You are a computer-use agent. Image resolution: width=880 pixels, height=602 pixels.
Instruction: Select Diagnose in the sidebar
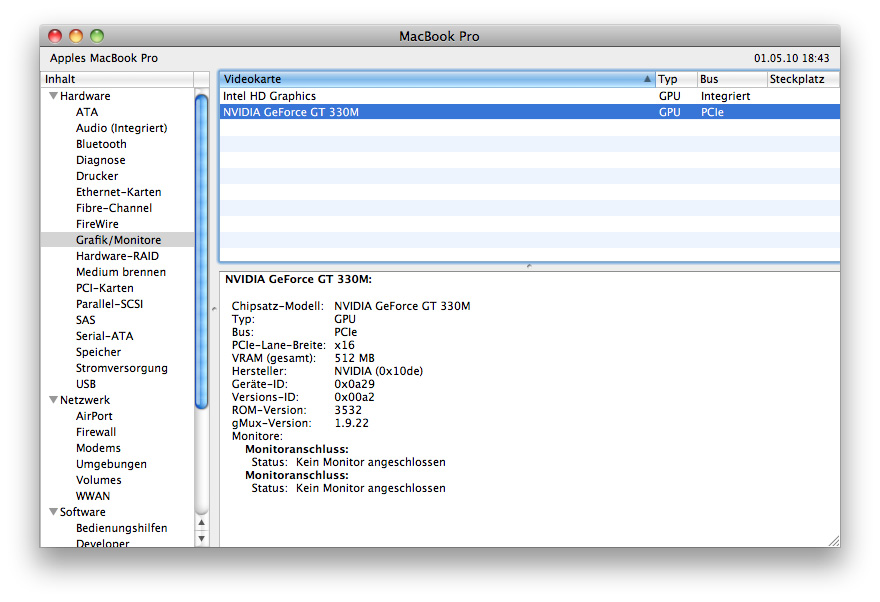100,160
